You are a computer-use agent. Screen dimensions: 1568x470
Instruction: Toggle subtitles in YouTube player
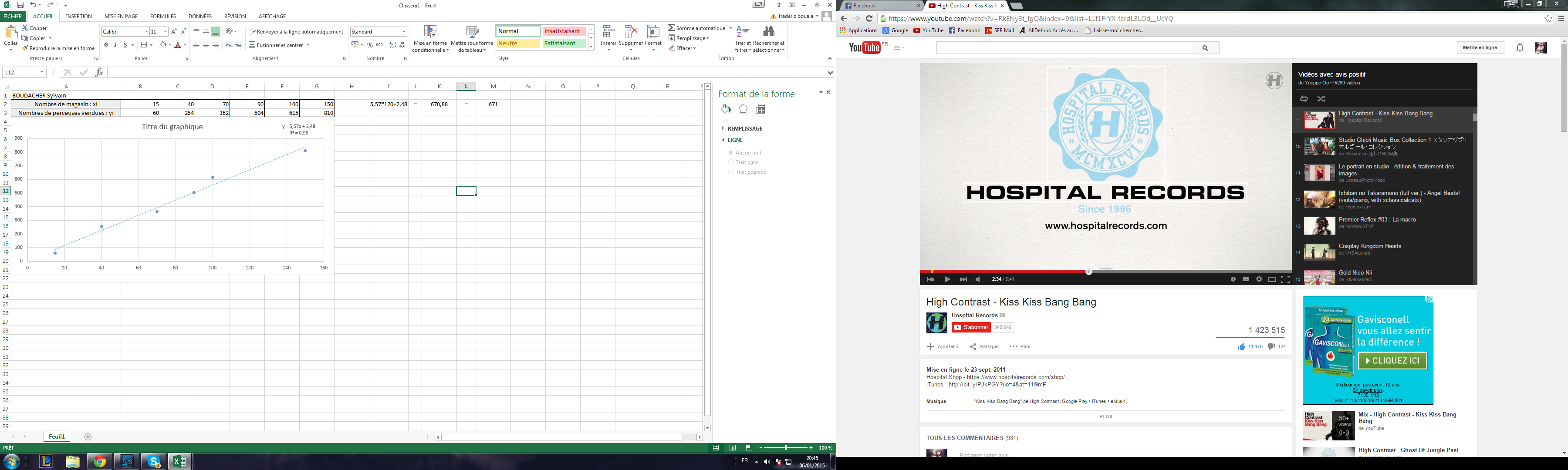[1246, 279]
